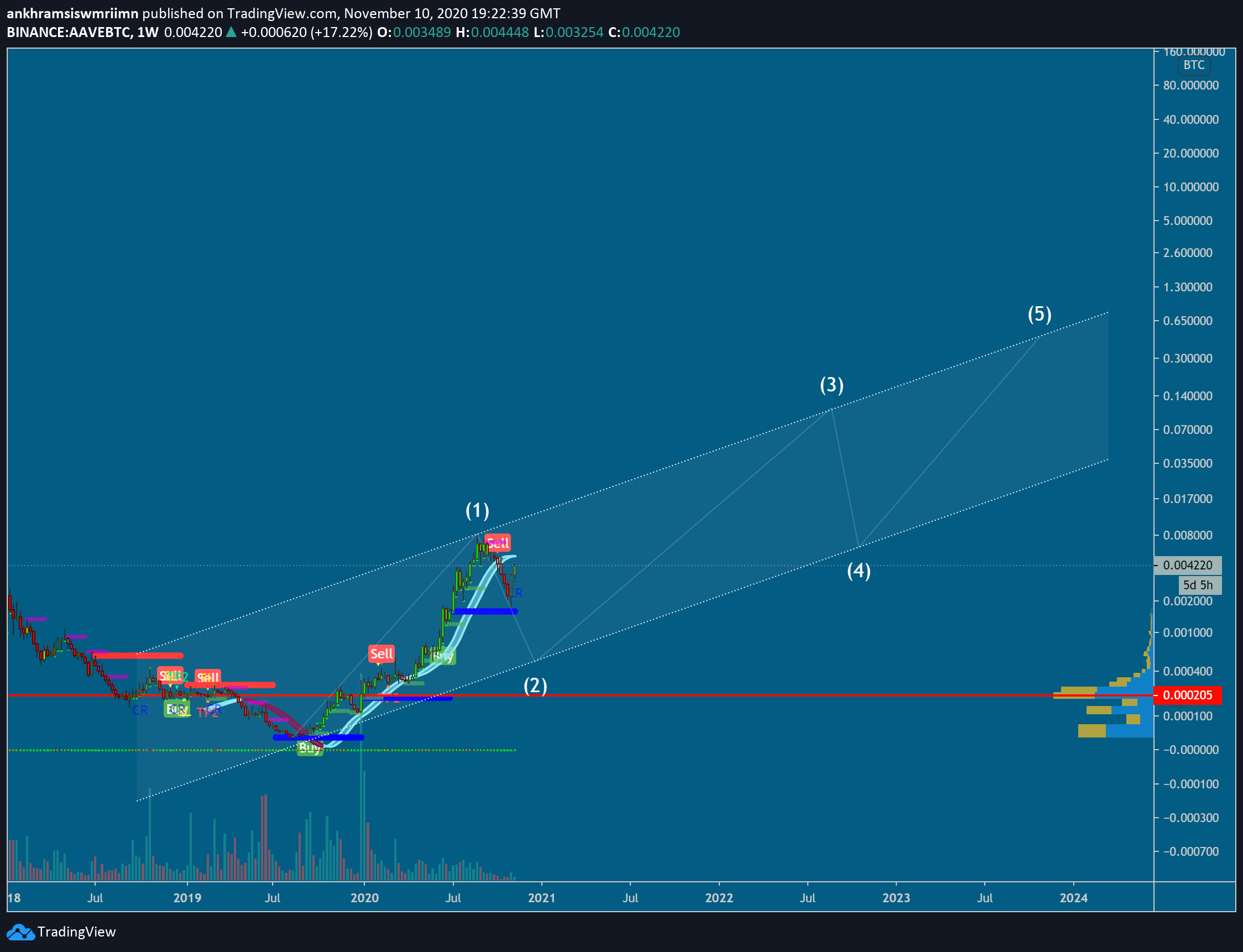Image resolution: width=1243 pixels, height=952 pixels.
Task: Click the author name ankhramsiswmriimn
Action: point(72,13)
